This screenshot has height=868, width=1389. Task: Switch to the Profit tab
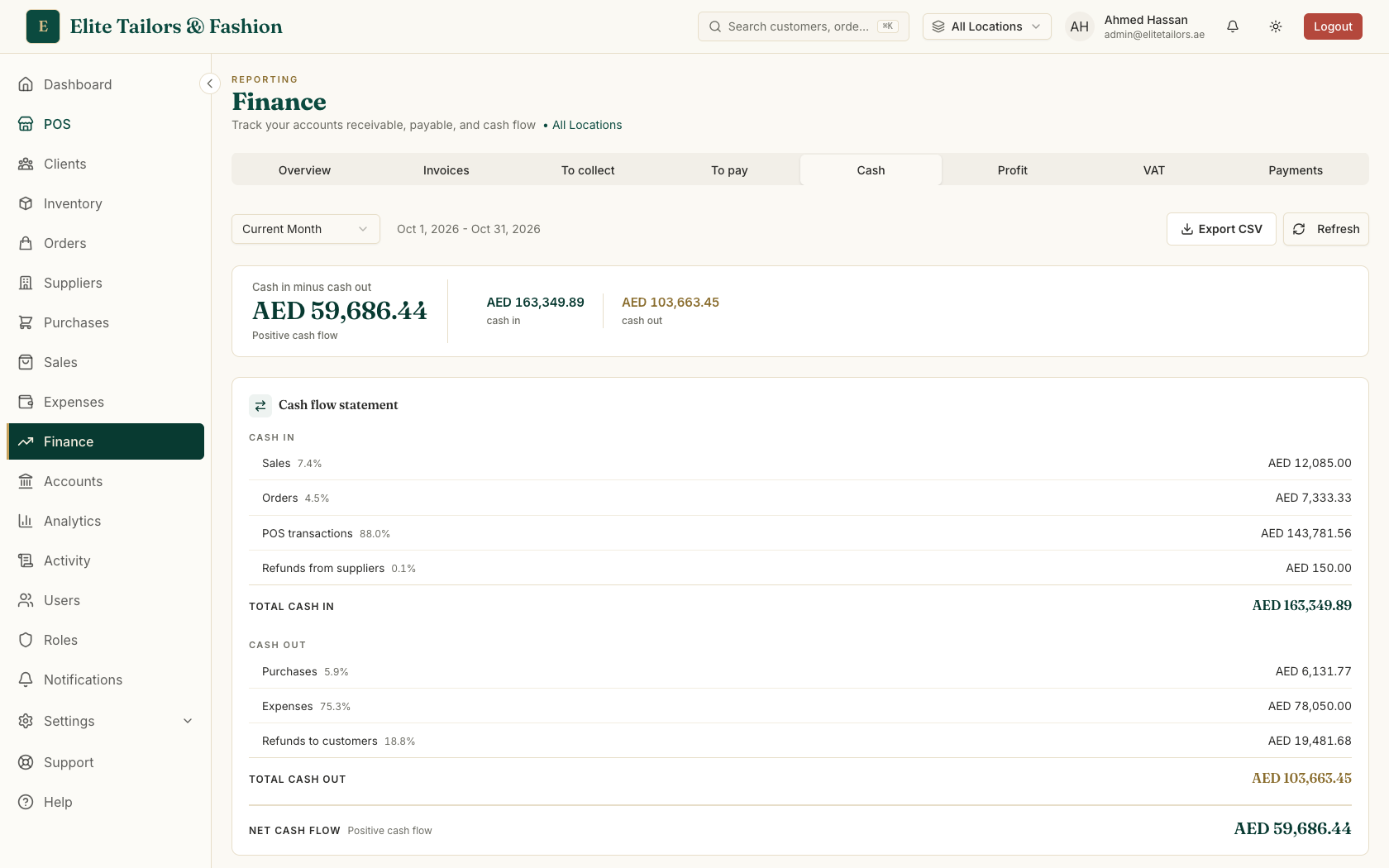point(1013,170)
